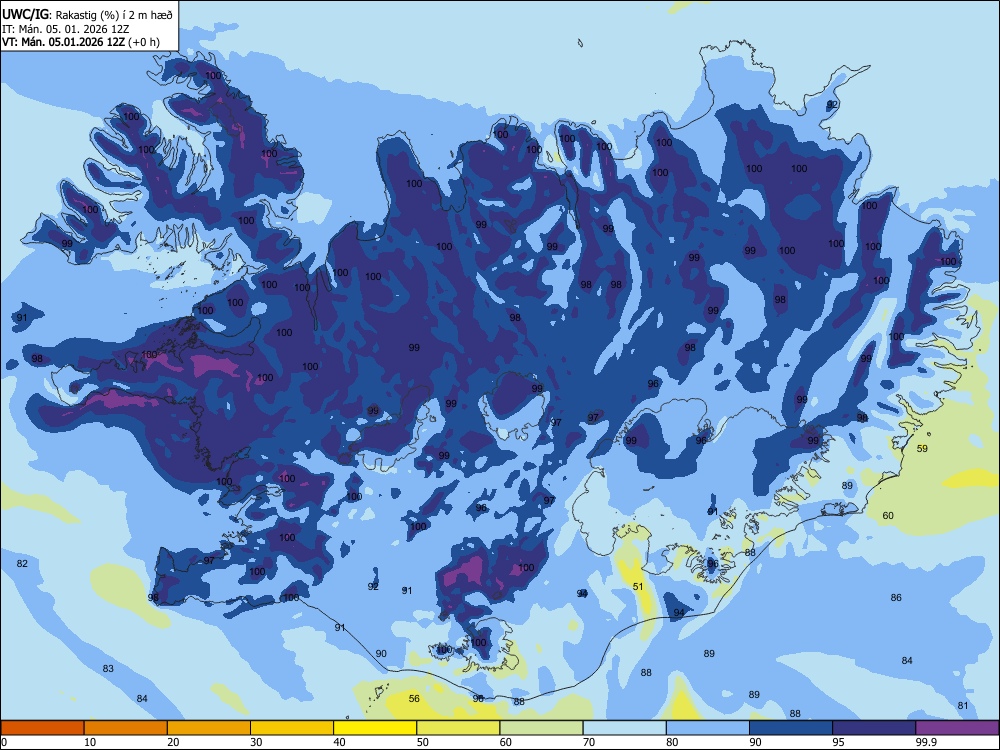The height and width of the screenshot is (750, 1000).
Task: Select the pale blue 70–80 legend block
Action: click(x=624, y=728)
